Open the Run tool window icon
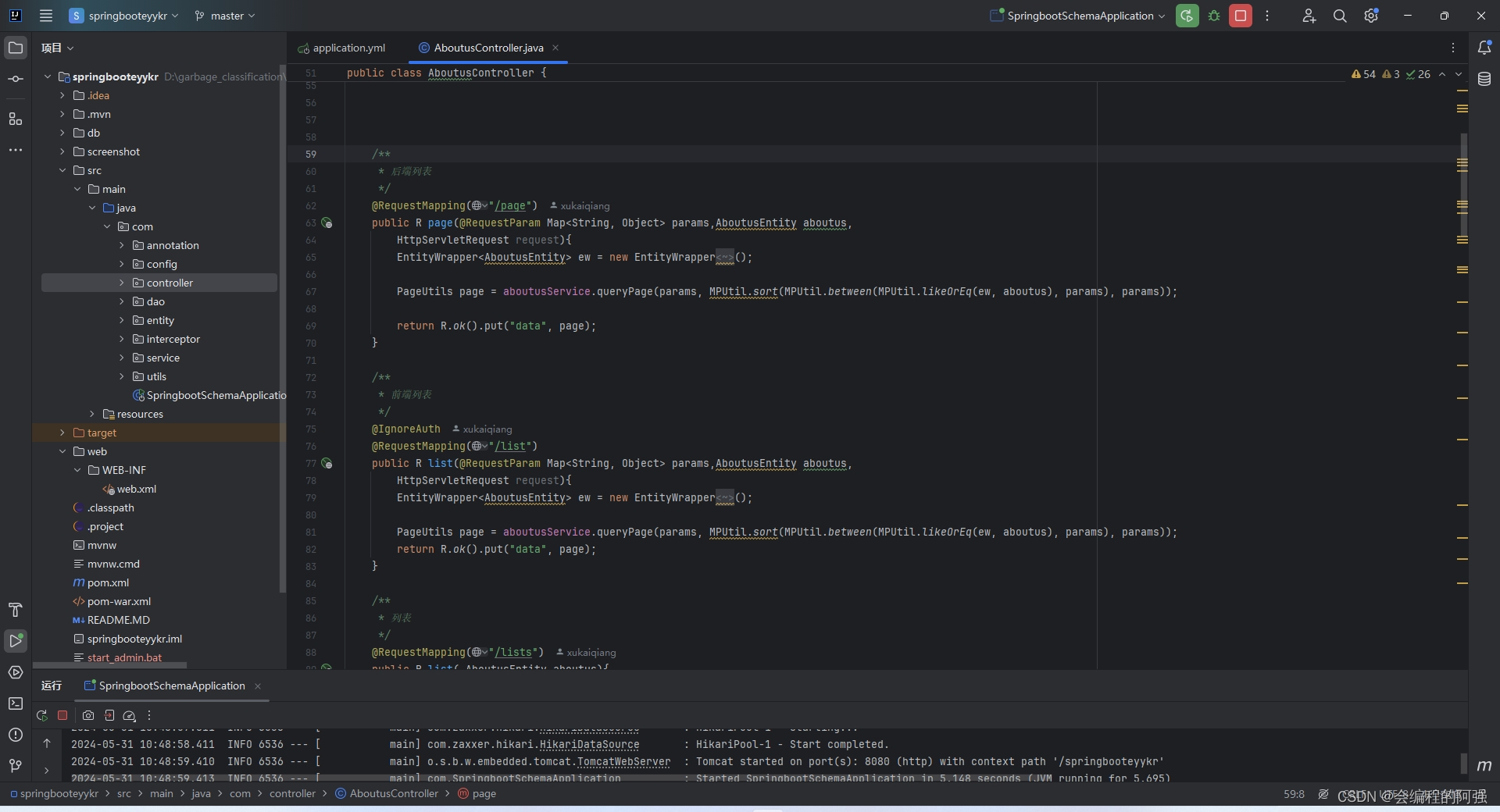This screenshot has height=812, width=1500. (x=16, y=641)
